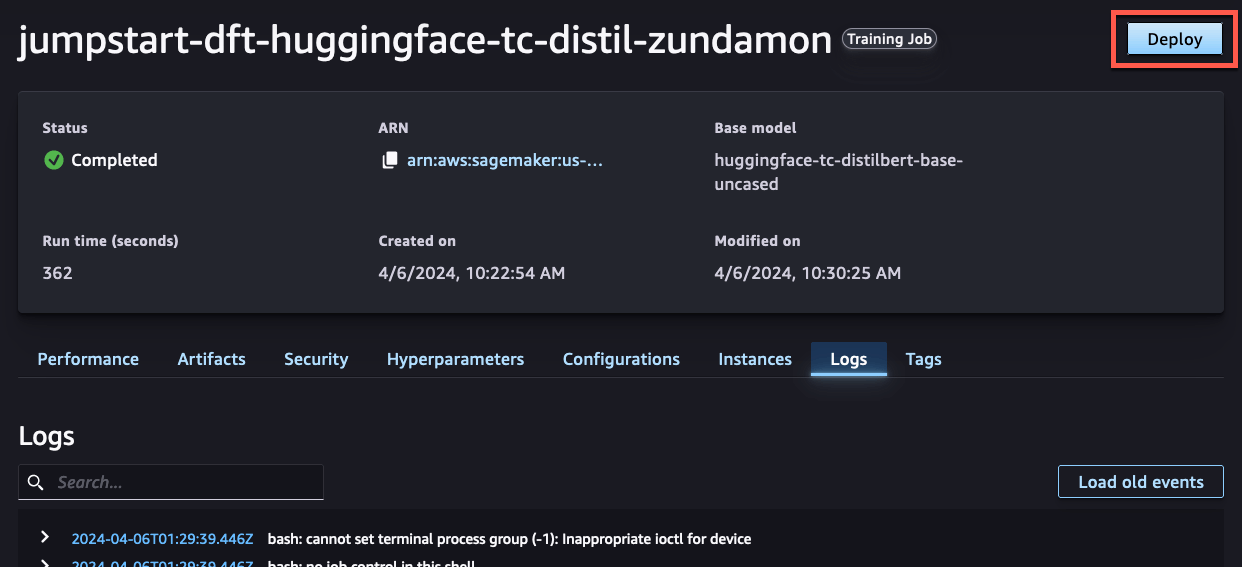
Task: Expand the 'cannot set terminal process group' log entry
Action: (x=44, y=538)
